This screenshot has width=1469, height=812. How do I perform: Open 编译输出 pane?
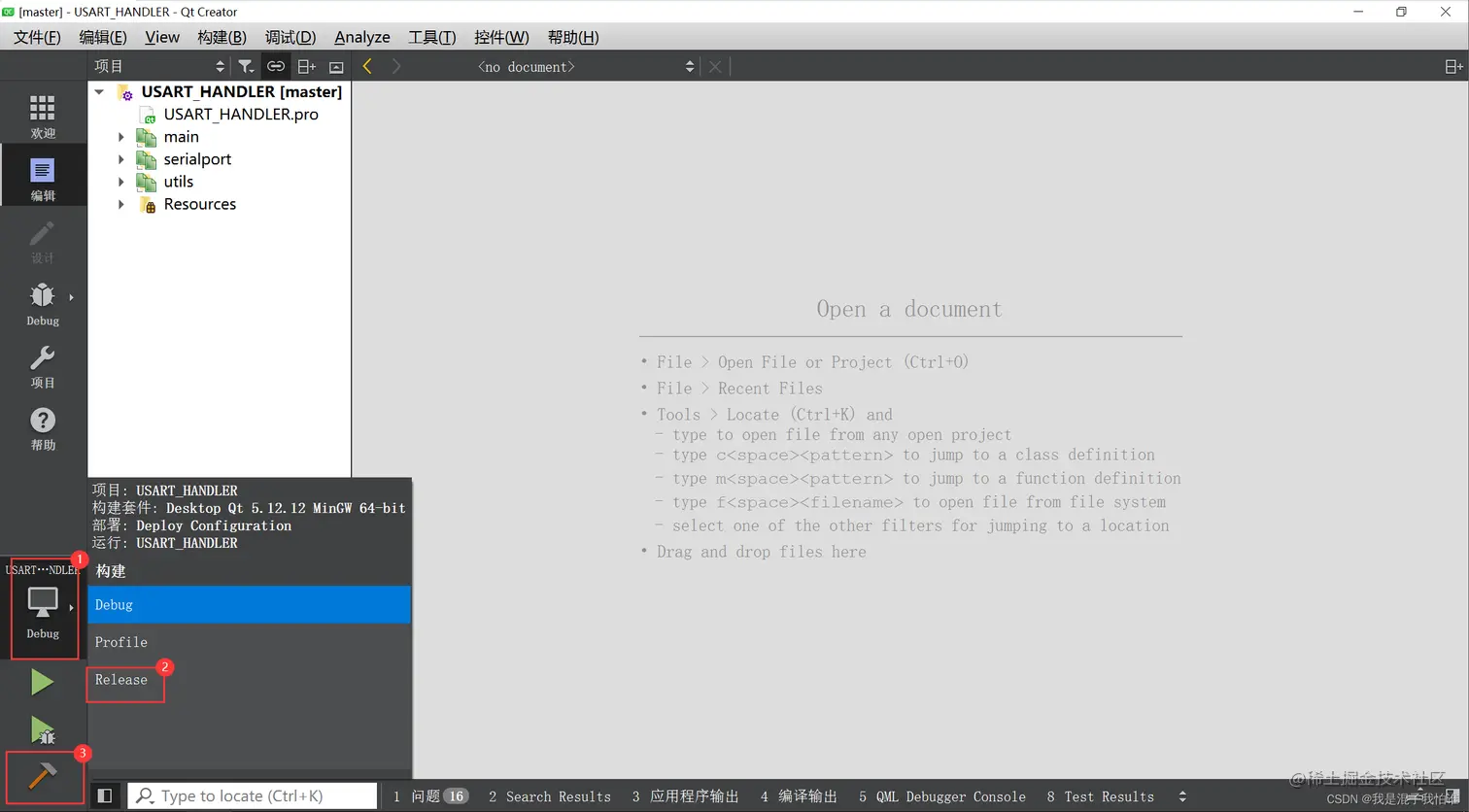[x=799, y=796]
